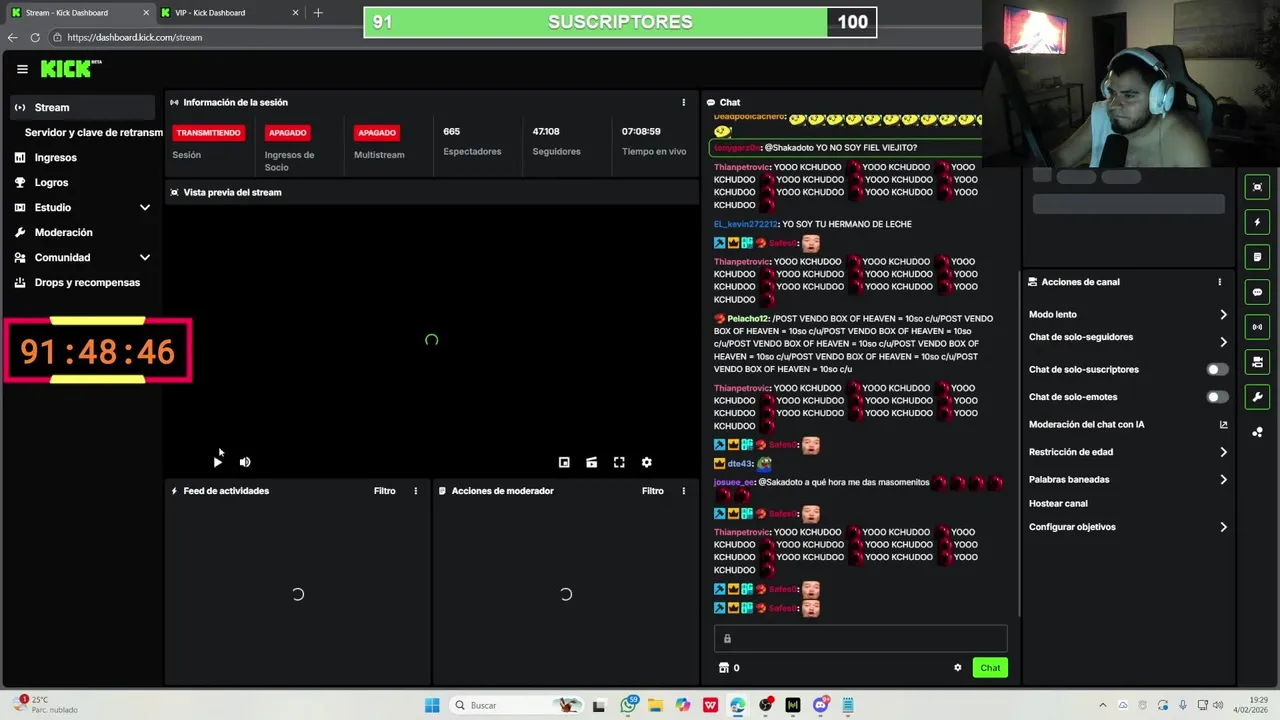The width and height of the screenshot is (1280, 720).
Task: Enable picture-in-picture in the preview
Action: tap(564, 462)
